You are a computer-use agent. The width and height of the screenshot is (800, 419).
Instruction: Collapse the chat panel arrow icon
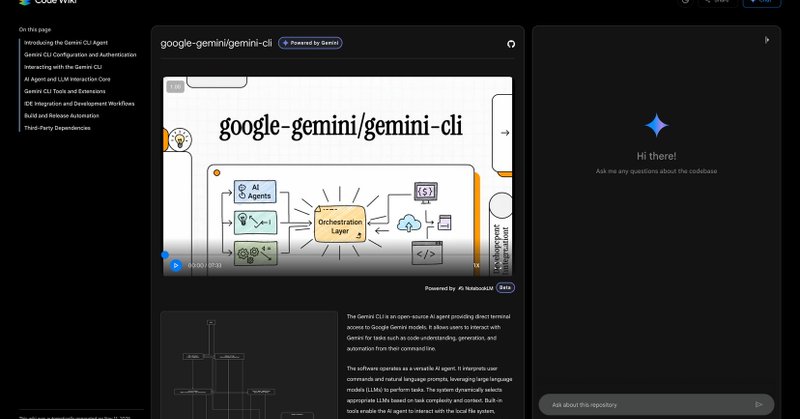click(x=767, y=40)
